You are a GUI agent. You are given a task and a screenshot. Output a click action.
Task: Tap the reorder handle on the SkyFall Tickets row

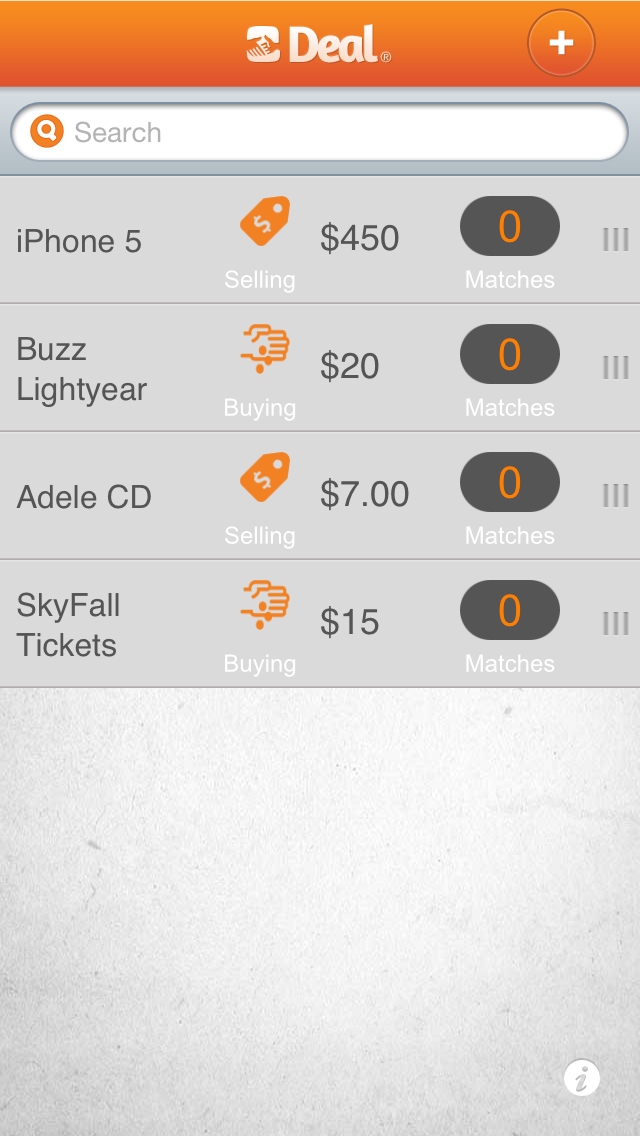tap(615, 624)
